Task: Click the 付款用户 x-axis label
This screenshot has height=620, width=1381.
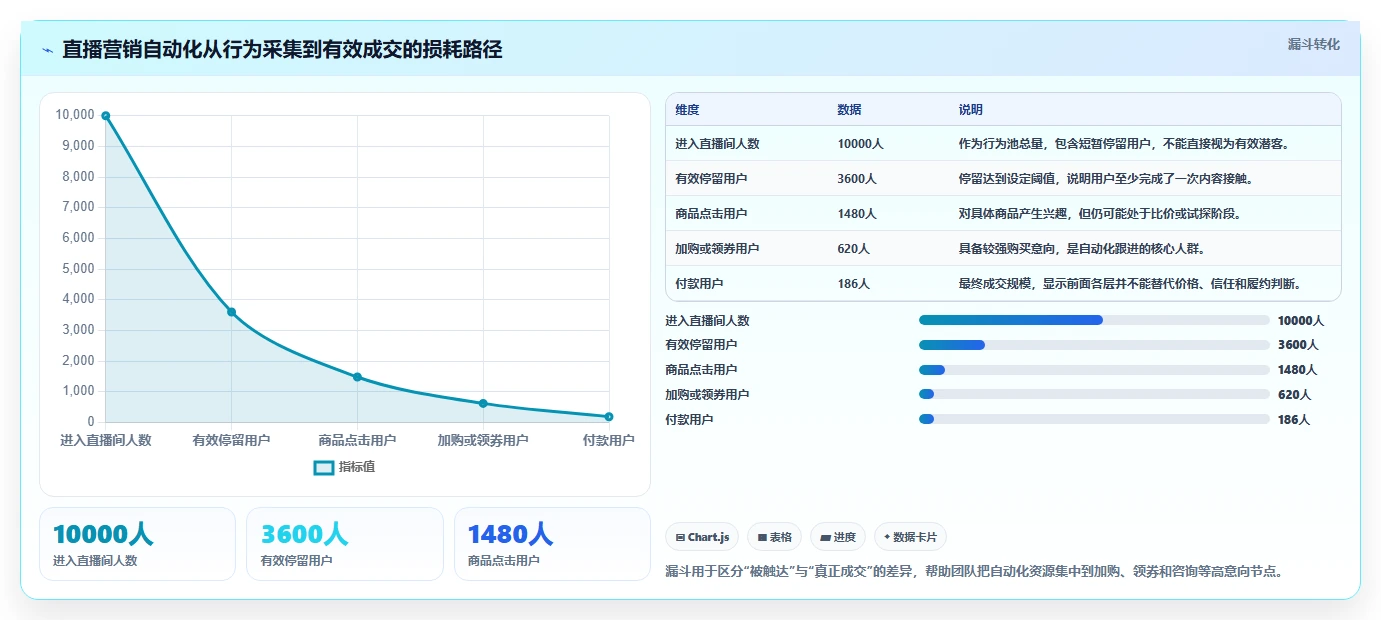Action: [x=608, y=440]
